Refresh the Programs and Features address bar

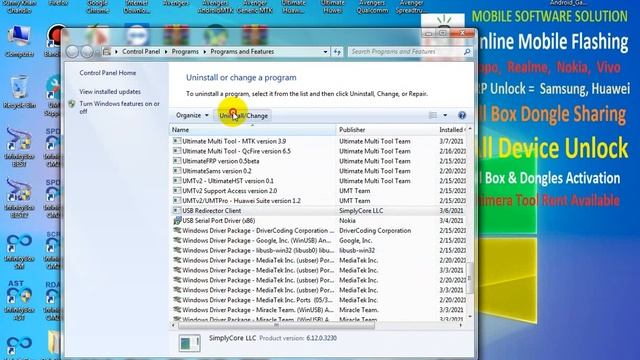(x=337, y=52)
